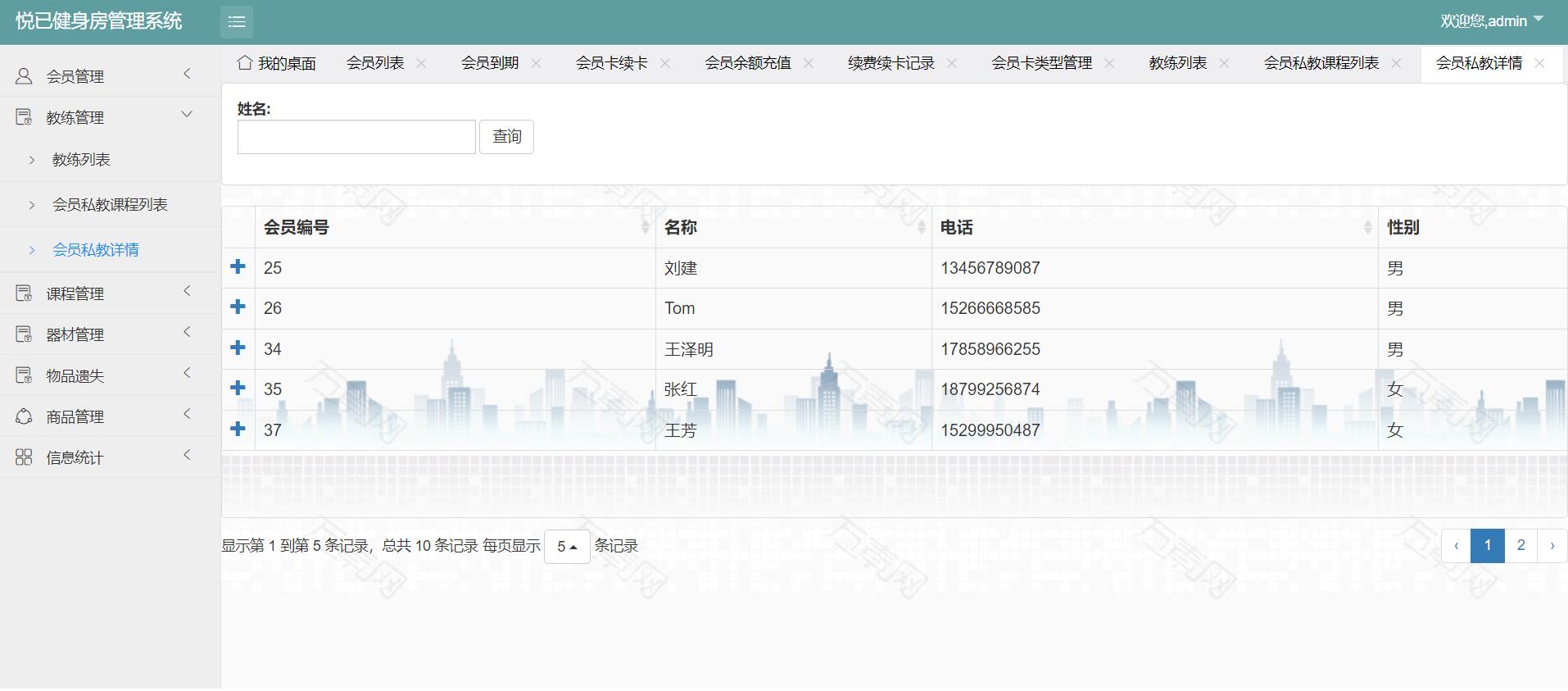
Task: Switch to the 会员列表 tab
Action: (x=375, y=63)
